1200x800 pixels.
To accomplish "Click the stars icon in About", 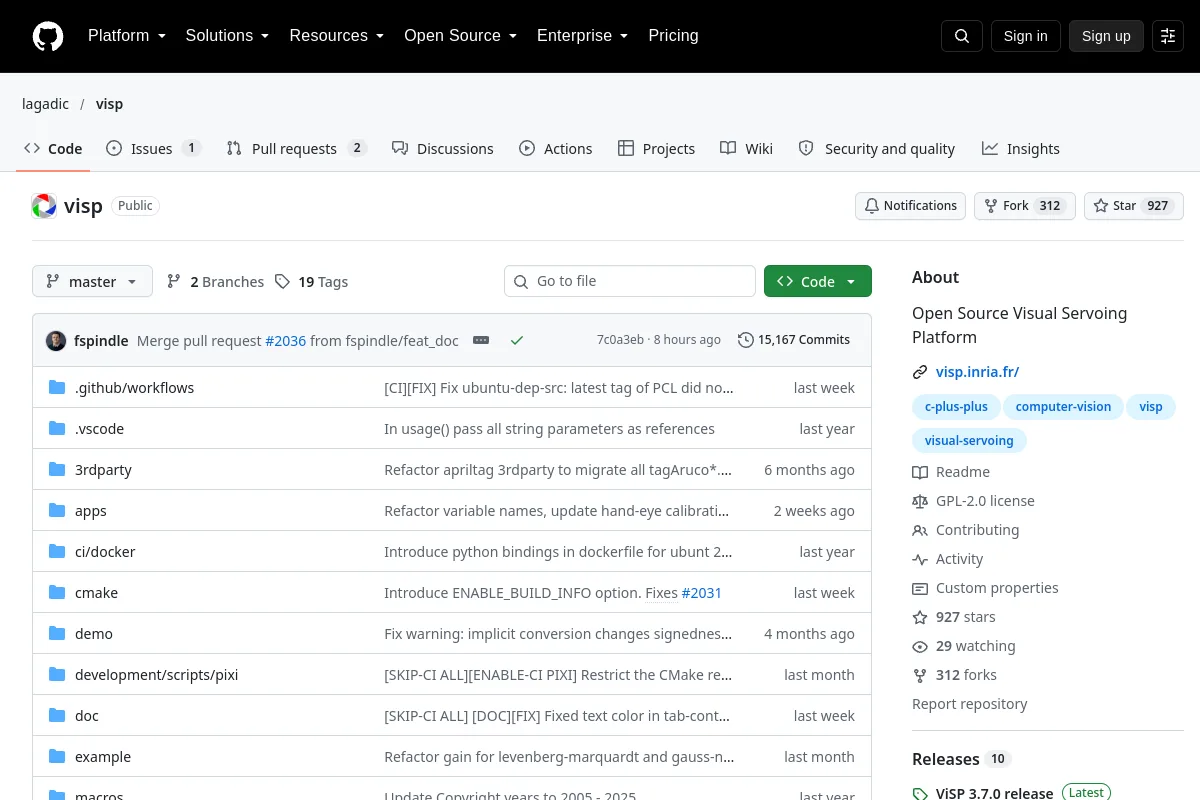I will click(x=920, y=617).
